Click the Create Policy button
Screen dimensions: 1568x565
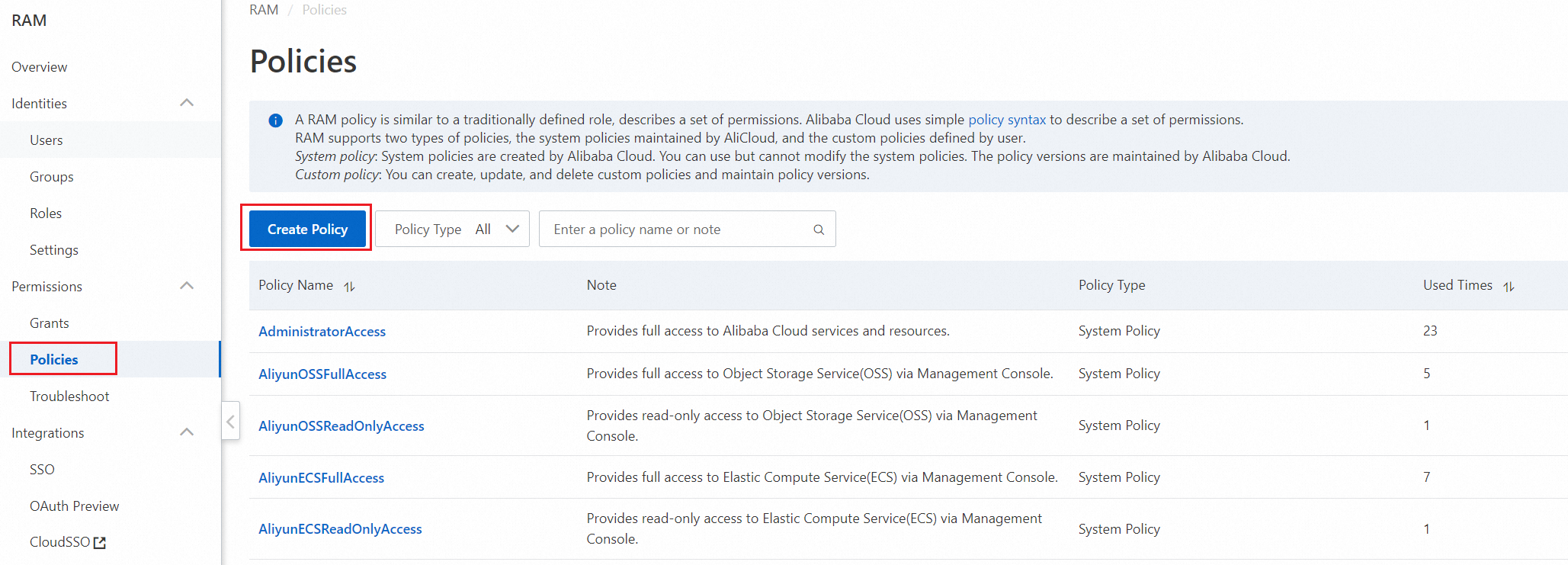point(307,230)
